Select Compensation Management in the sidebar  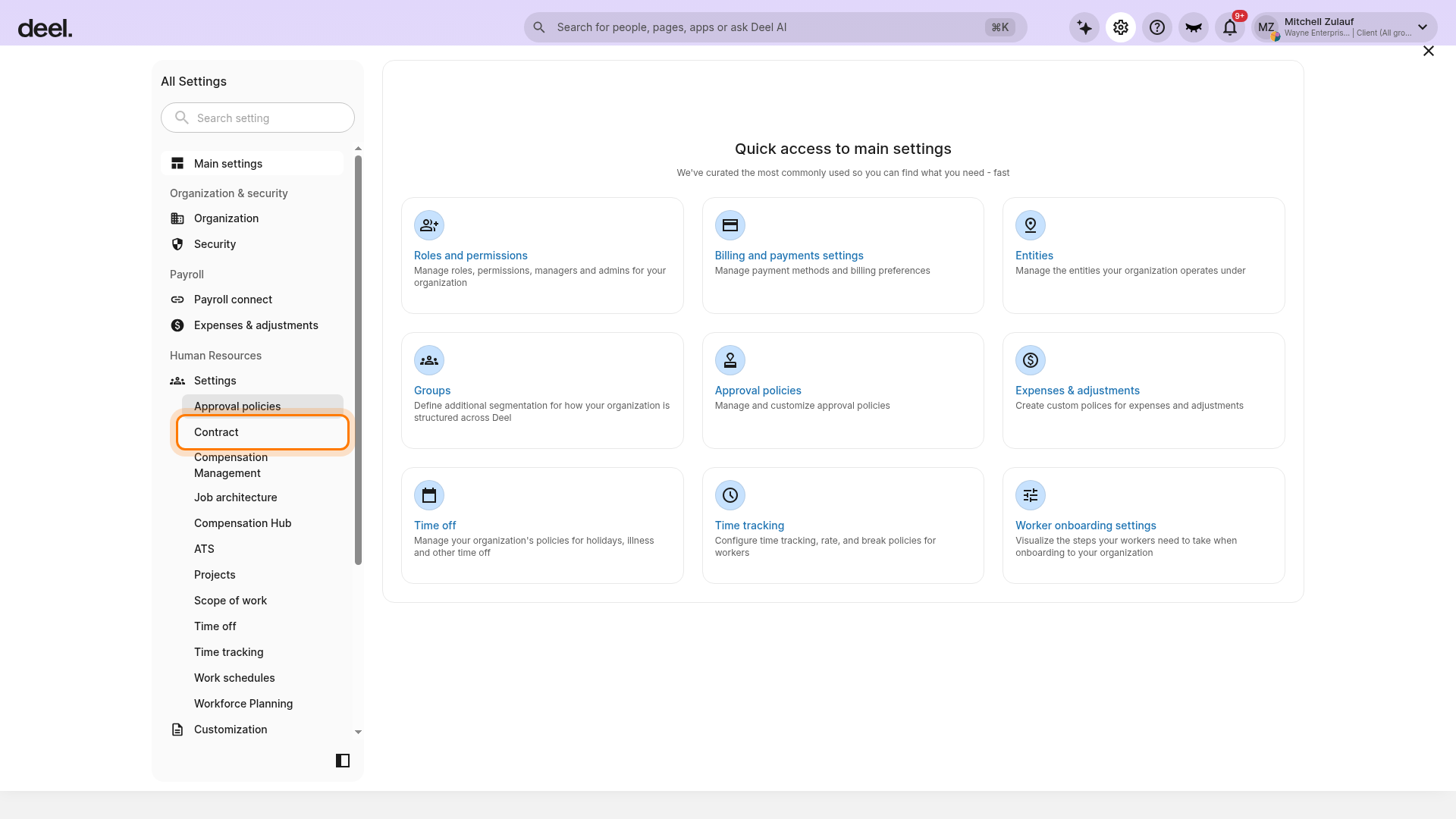coord(262,465)
